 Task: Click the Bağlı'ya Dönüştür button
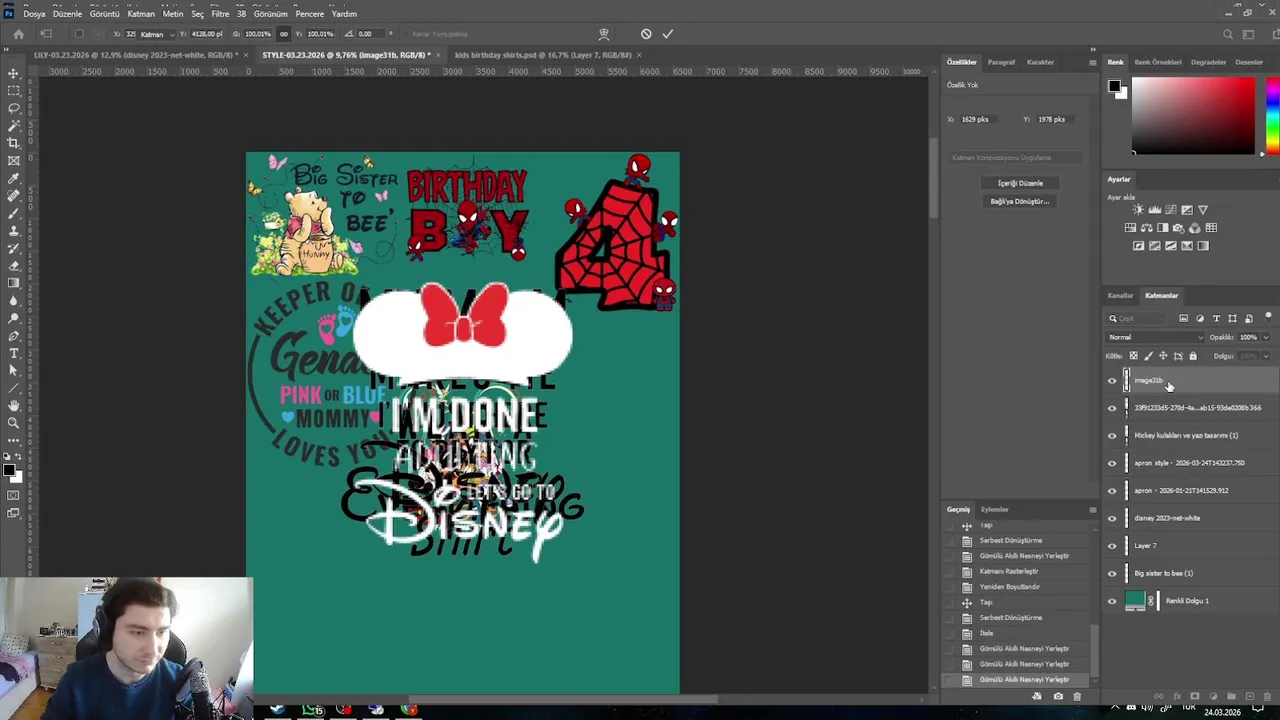point(1020,201)
